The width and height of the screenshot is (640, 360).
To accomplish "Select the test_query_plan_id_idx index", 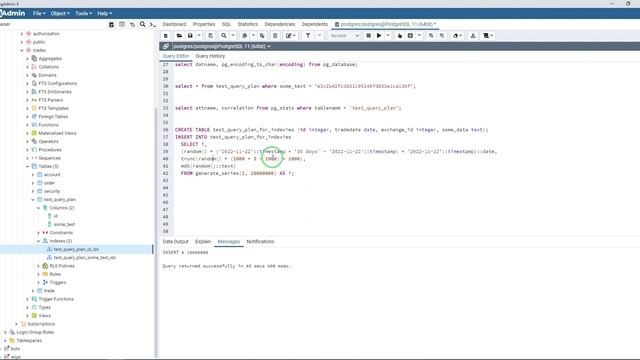I will (76, 249).
